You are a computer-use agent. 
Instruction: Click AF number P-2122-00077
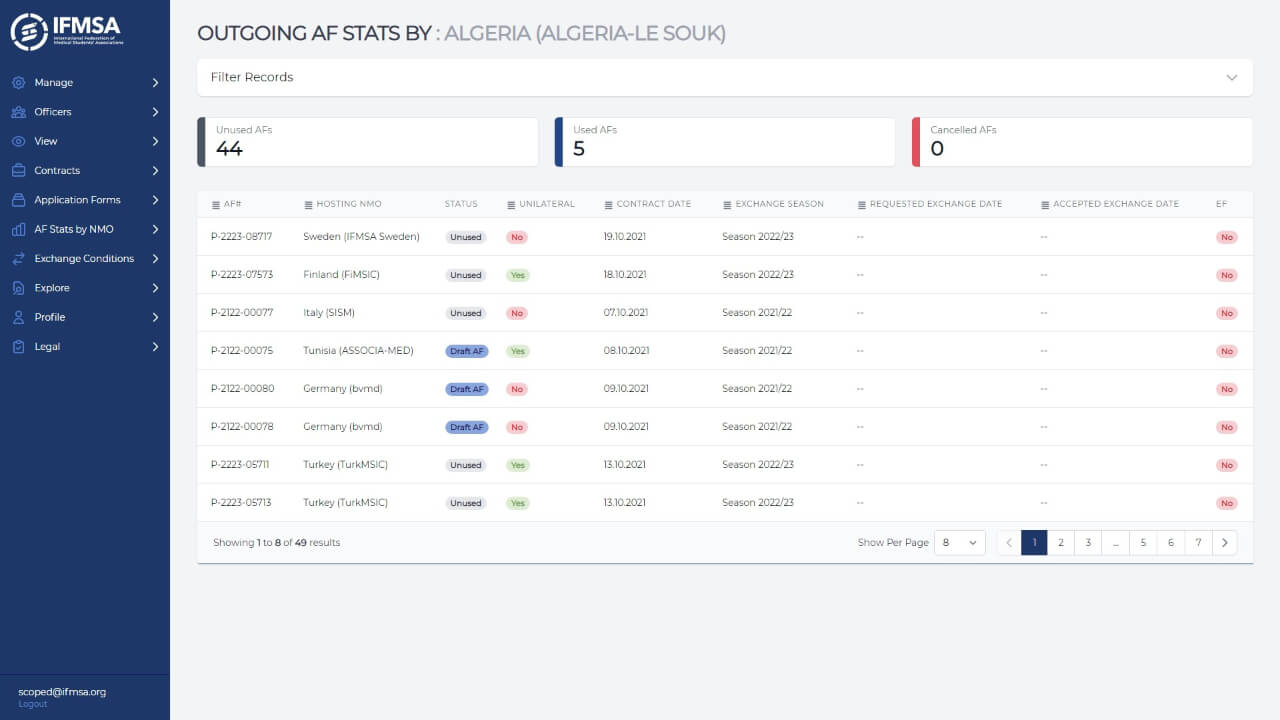coord(241,313)
